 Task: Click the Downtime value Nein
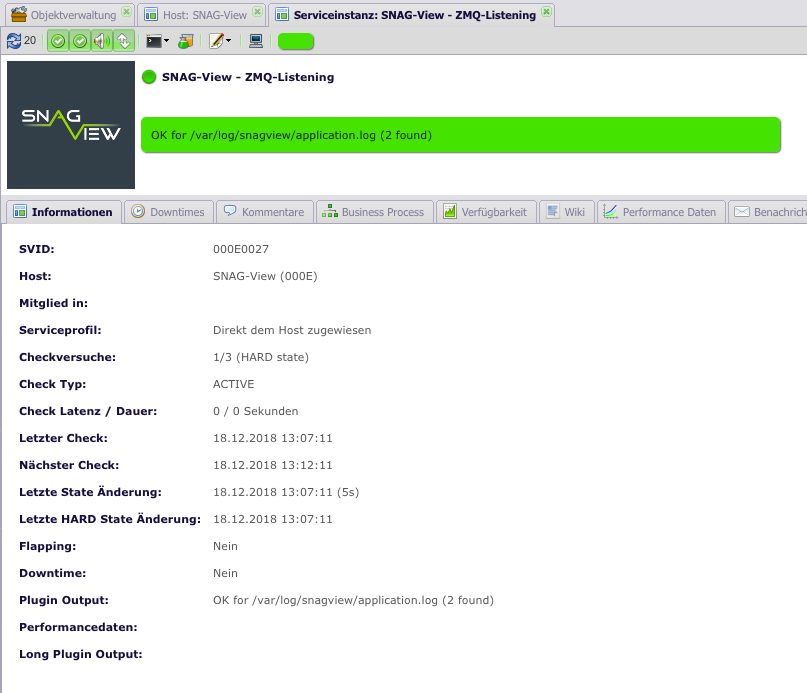[x=225, y=573]
